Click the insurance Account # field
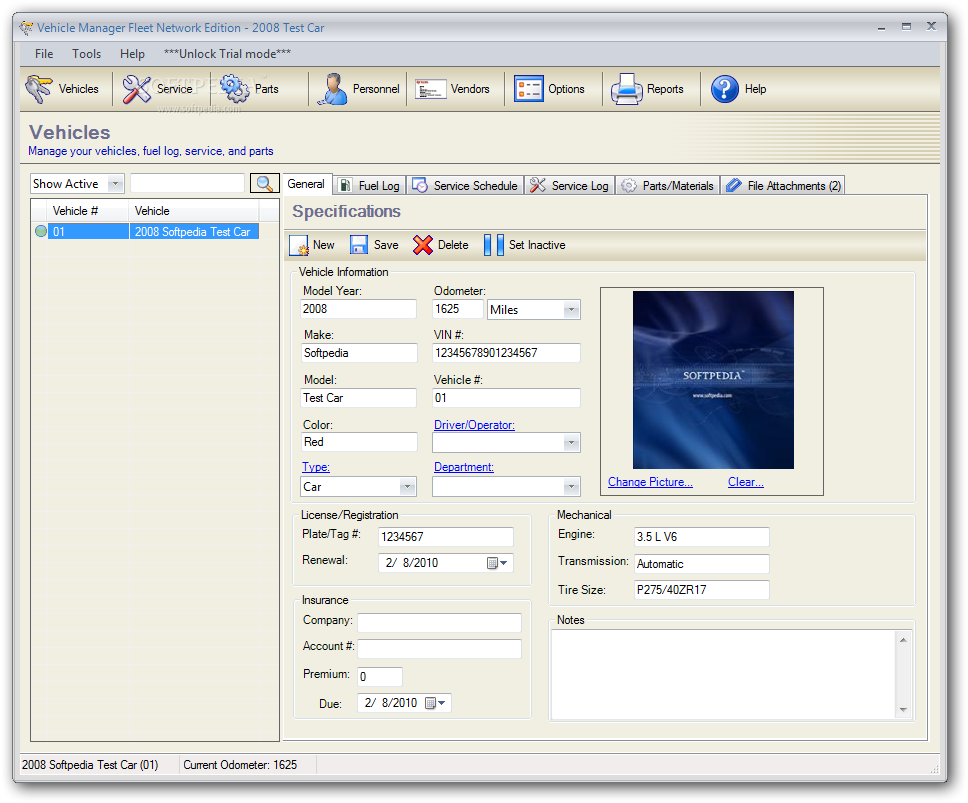This screenshot has height=803, width=968. pos(440,649)
